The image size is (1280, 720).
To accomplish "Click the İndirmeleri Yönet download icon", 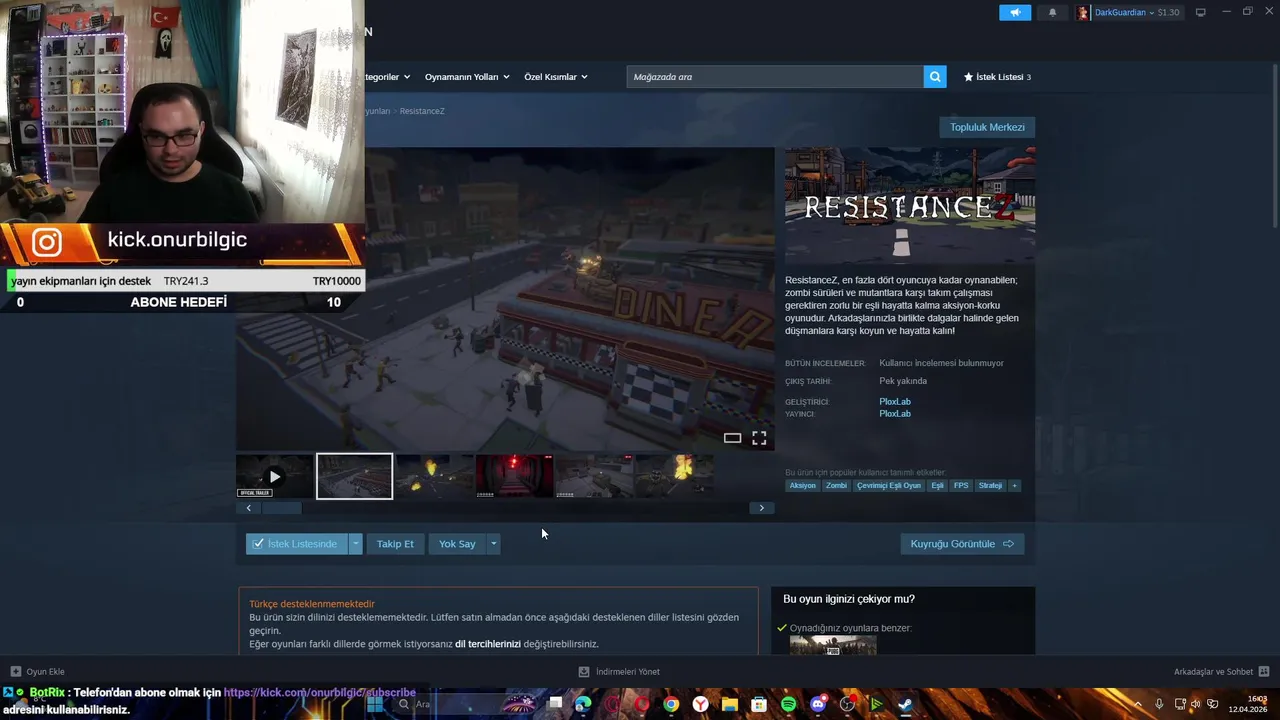I will [584, 672].
